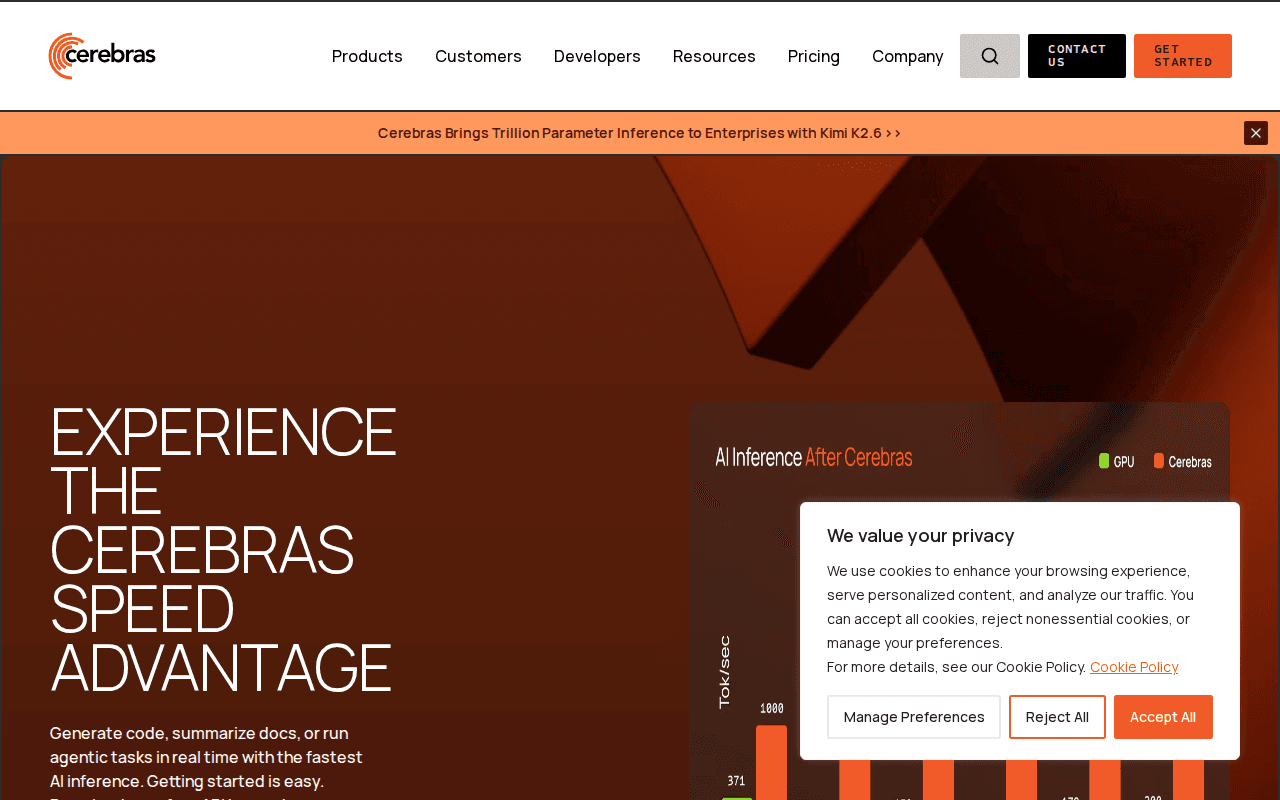The width and height of the screenshot is (1280, 800).
Task: Open the Developers menu
Action: [x=597, y=56]
